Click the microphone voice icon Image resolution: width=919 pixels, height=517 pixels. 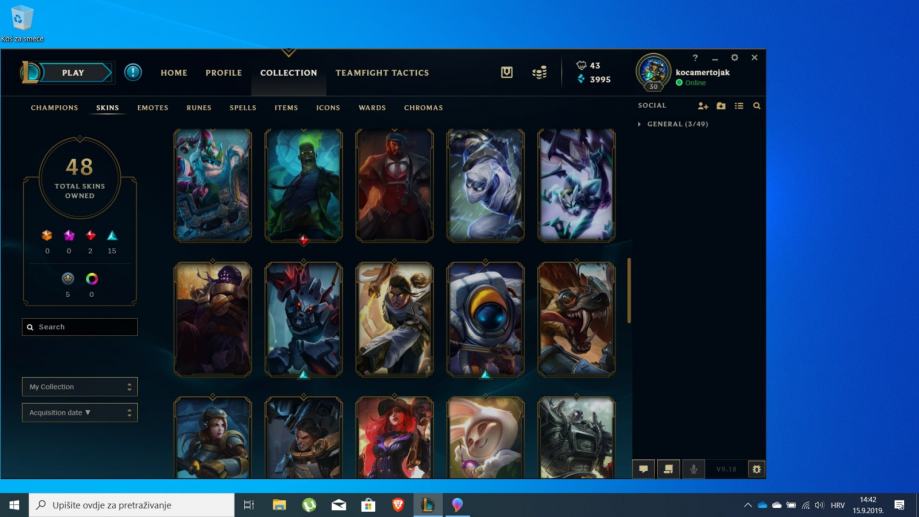click(693, 469)
